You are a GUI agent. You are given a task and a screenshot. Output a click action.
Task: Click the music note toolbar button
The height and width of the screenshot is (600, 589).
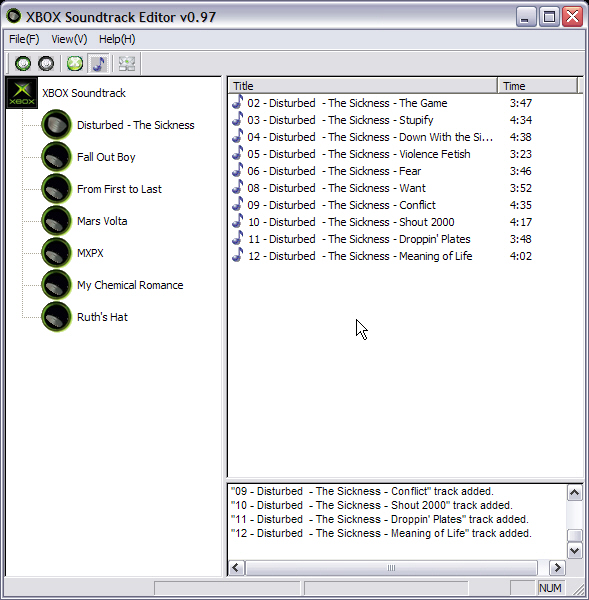99,64
